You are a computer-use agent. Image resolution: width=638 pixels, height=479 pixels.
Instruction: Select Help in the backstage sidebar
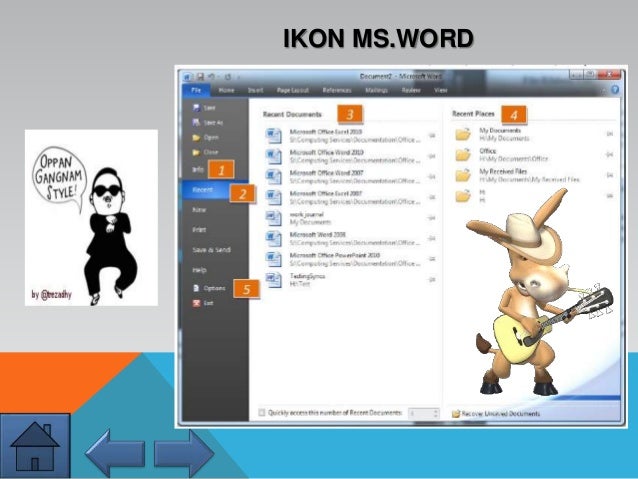coord(199,270)
